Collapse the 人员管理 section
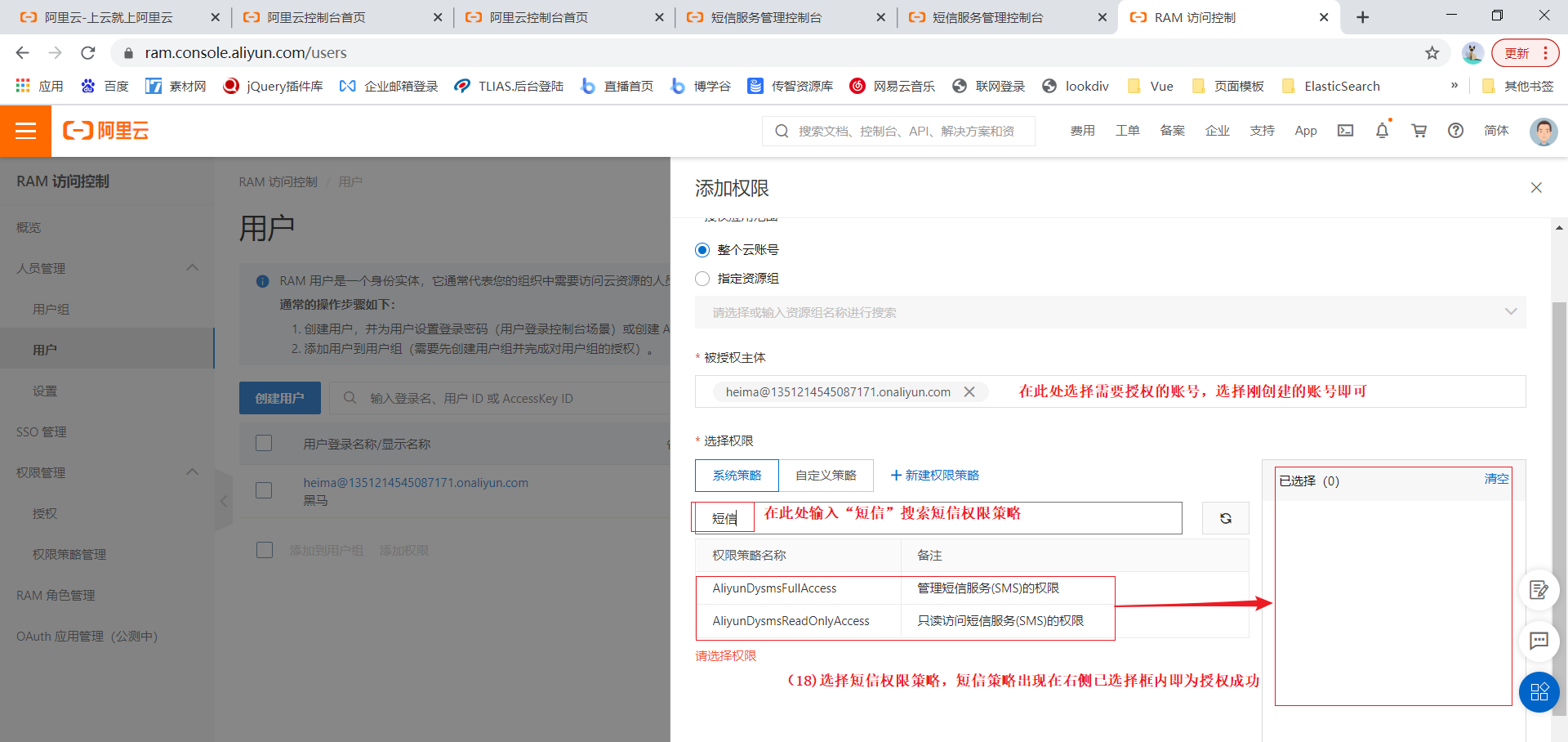The width and height of the screenshot is (1568, 742). click(x=193, y=268)
